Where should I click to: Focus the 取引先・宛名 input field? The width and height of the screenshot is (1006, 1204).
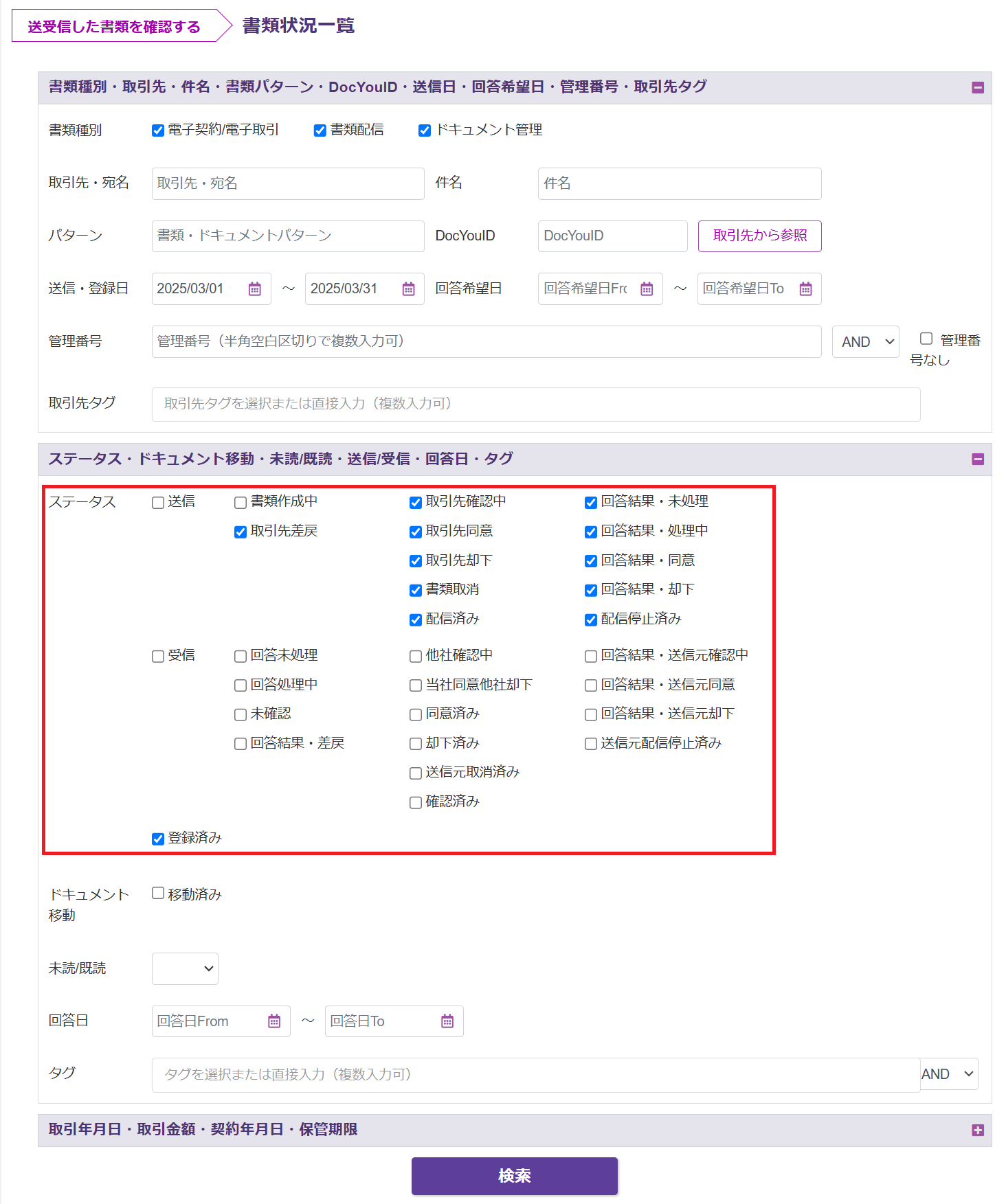pyautogui.click(x=288, y=183)
